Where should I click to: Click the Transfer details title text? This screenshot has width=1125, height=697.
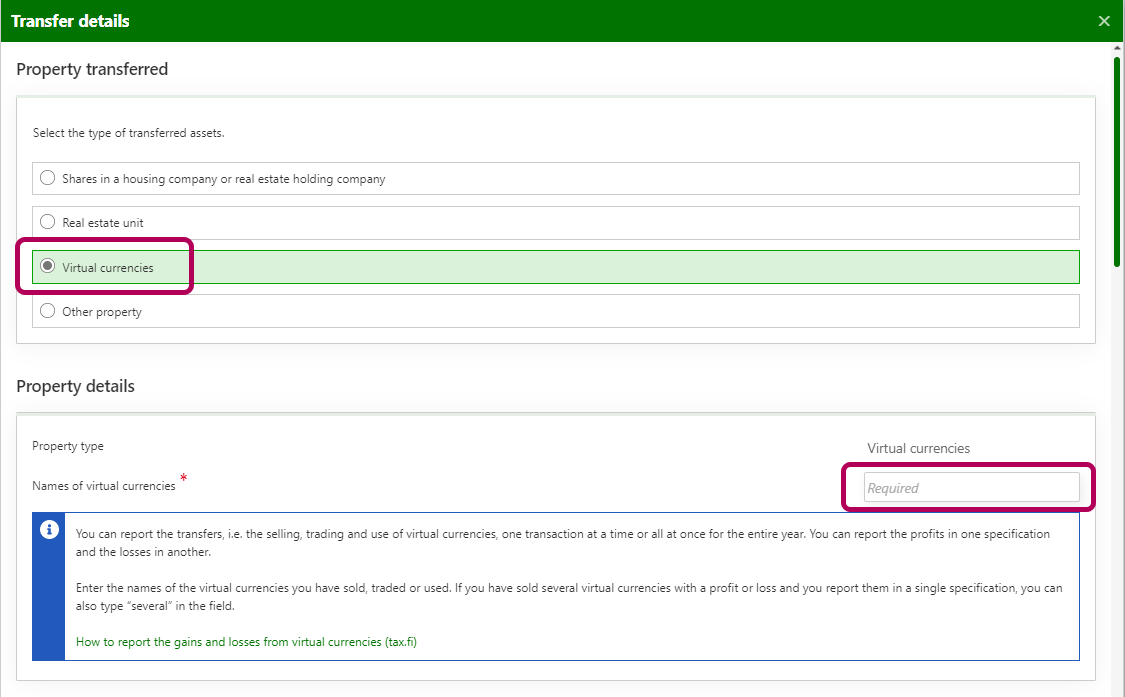(70, 21)
